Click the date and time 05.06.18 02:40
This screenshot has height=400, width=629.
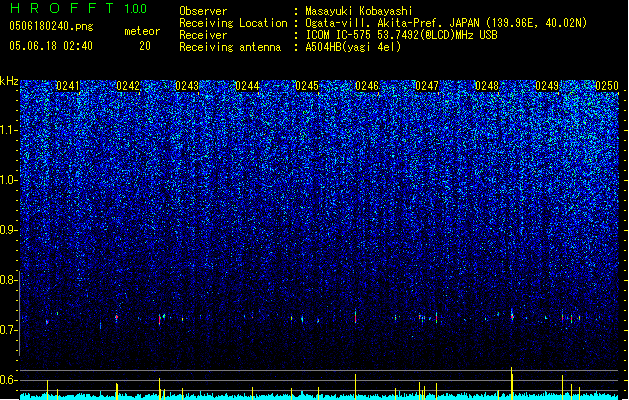tap(51, 46)
